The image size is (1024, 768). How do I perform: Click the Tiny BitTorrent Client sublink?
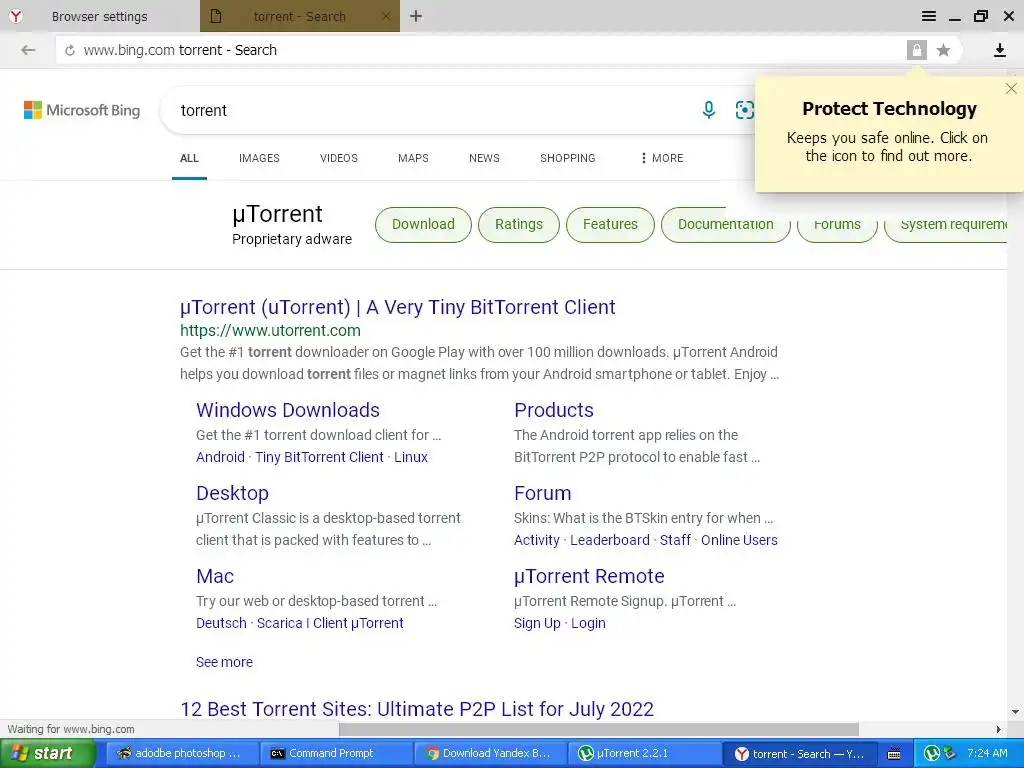coord(319,457)
